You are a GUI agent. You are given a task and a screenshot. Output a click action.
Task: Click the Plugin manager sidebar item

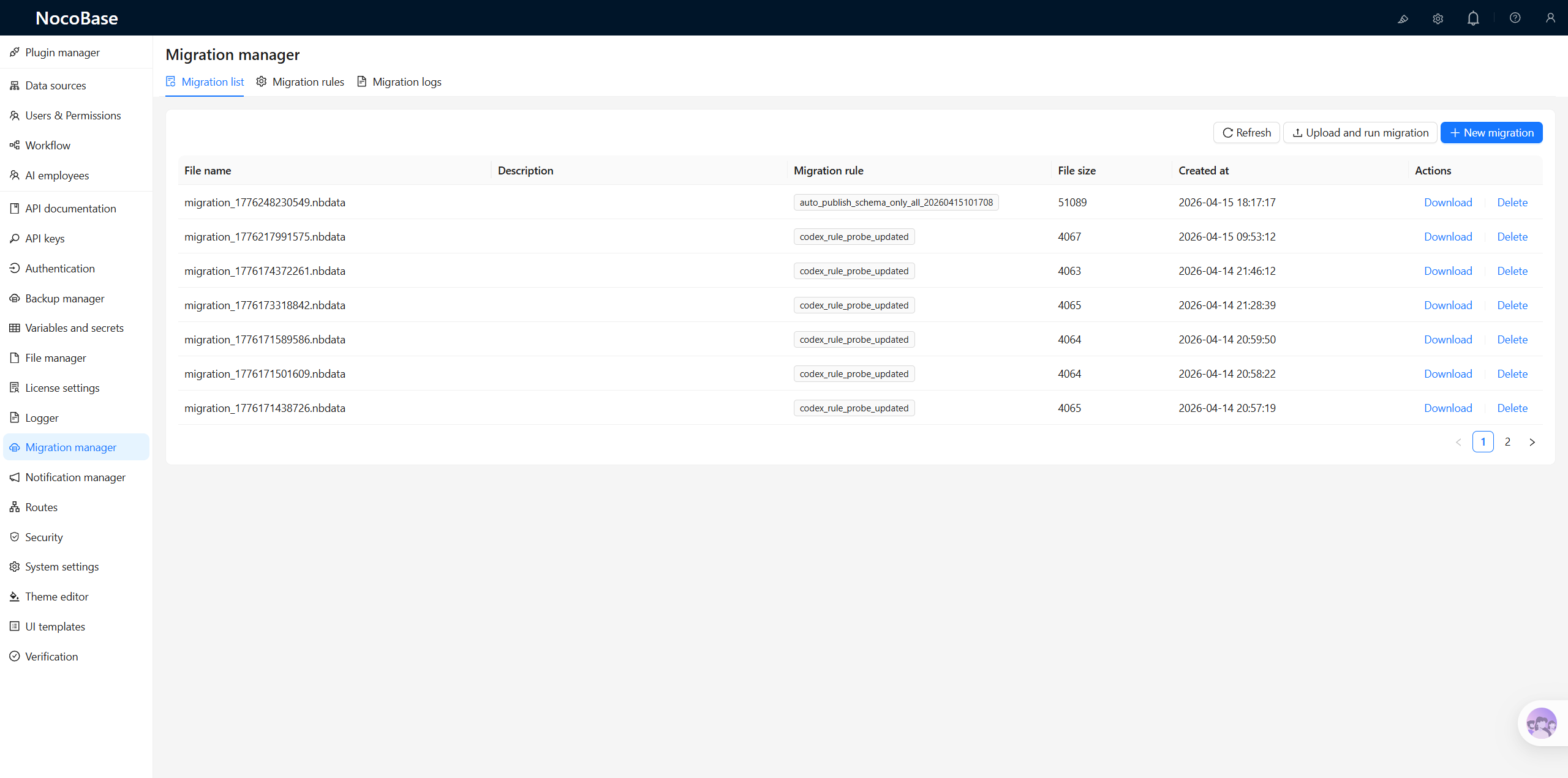pos(62,52)
